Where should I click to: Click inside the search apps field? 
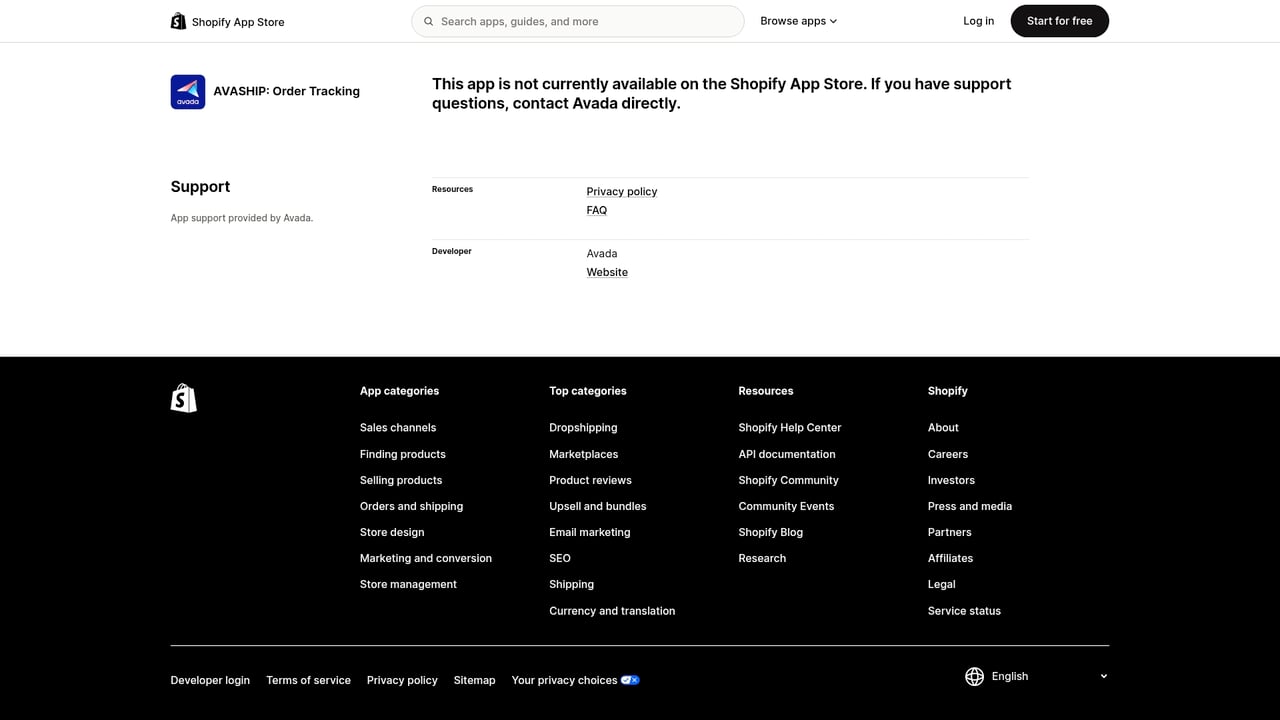[578, 20]
